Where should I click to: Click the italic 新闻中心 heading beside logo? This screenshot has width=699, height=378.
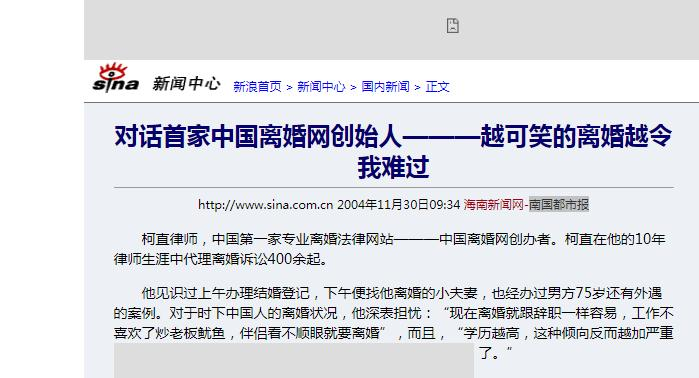[x=186, y=83]
